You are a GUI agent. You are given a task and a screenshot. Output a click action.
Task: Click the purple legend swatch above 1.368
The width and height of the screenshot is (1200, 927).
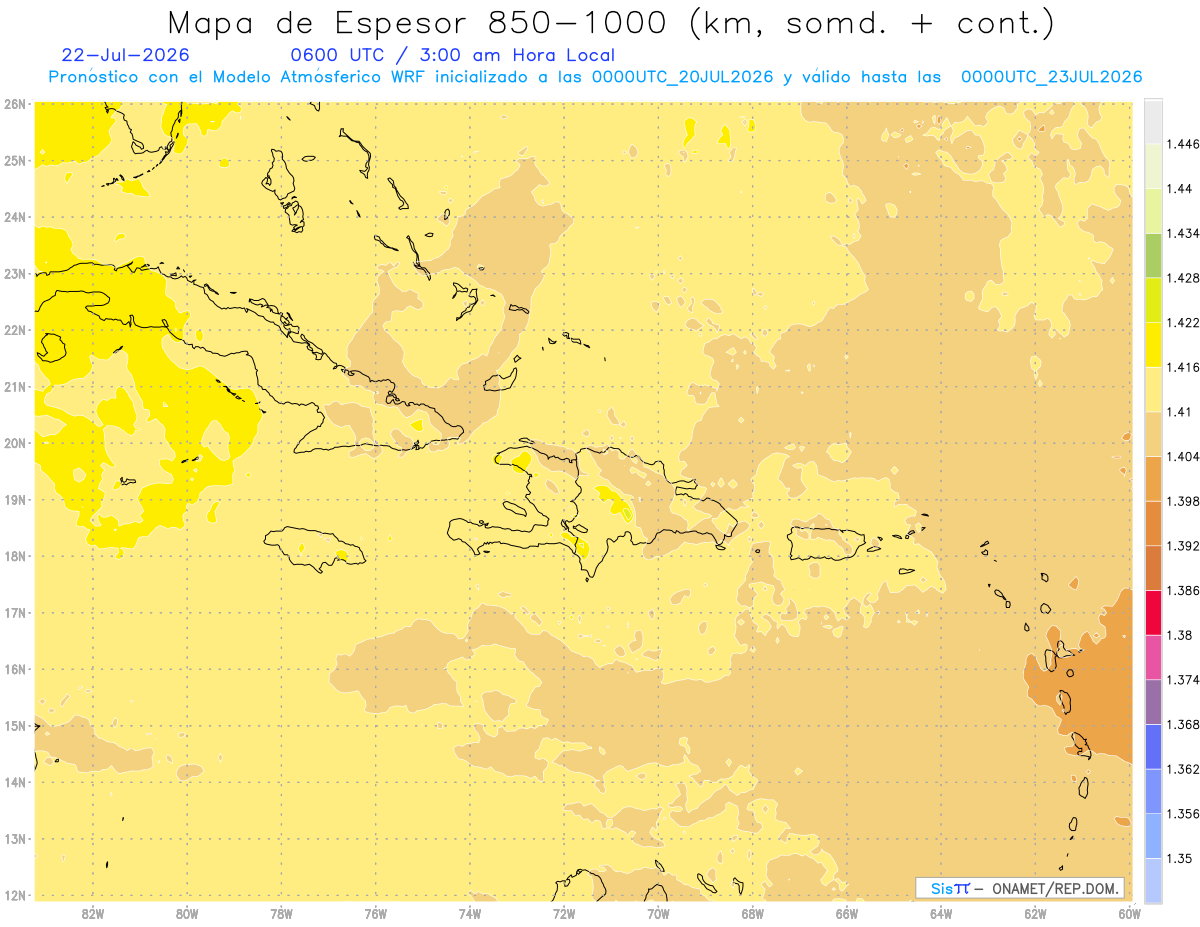(1153, 701)
